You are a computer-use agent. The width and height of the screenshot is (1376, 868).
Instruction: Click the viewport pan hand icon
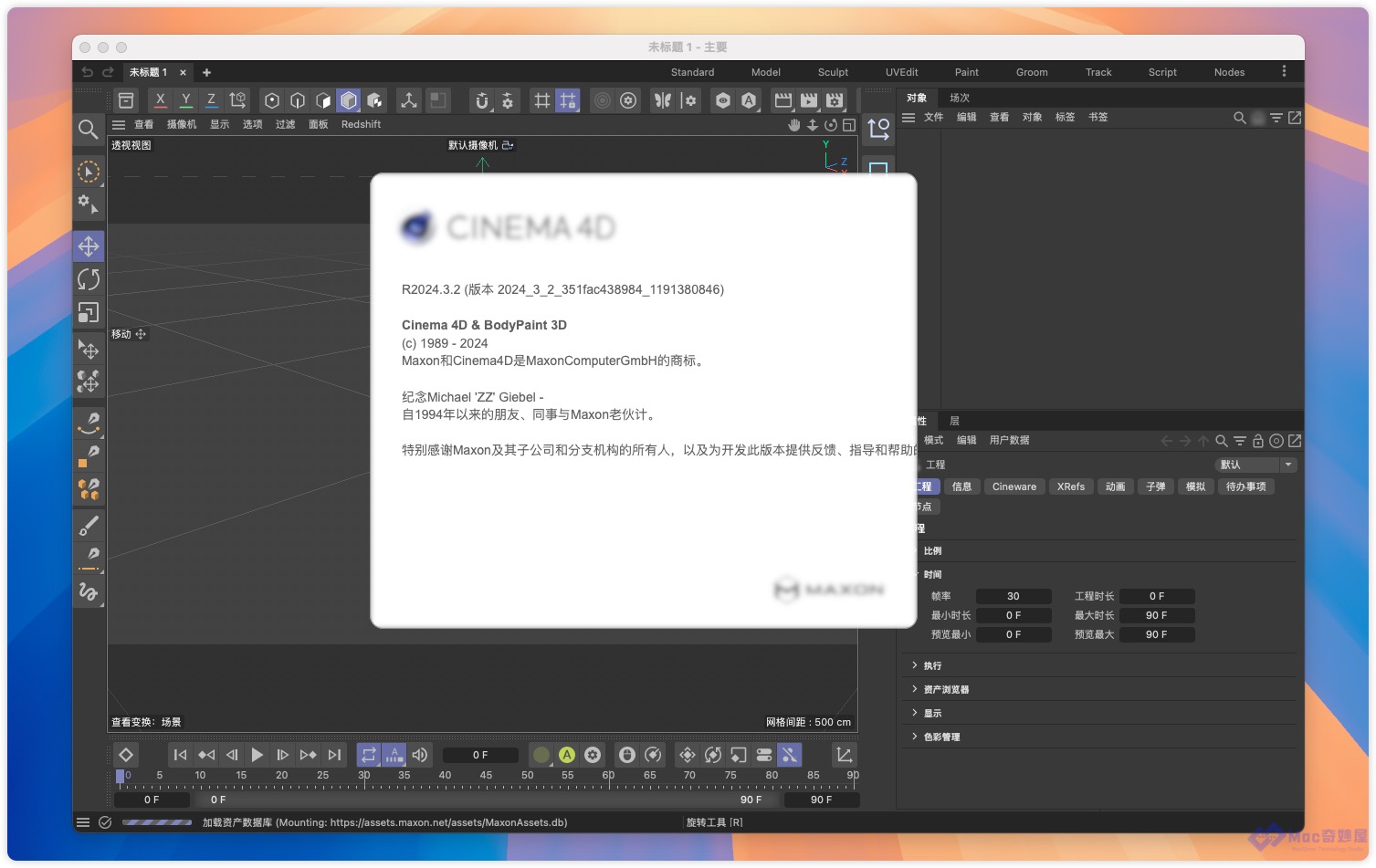[794, 125]
